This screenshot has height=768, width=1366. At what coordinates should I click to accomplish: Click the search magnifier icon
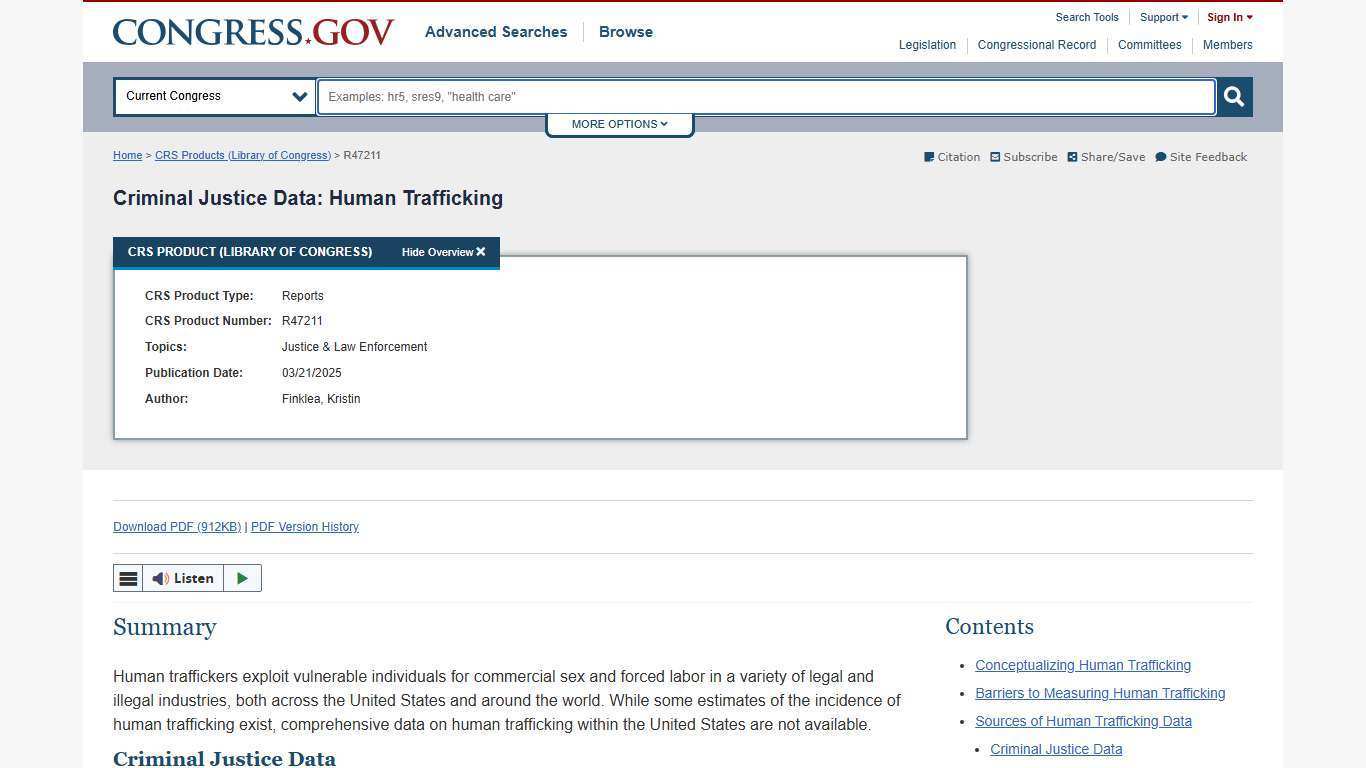click(x=1233, y=96)
